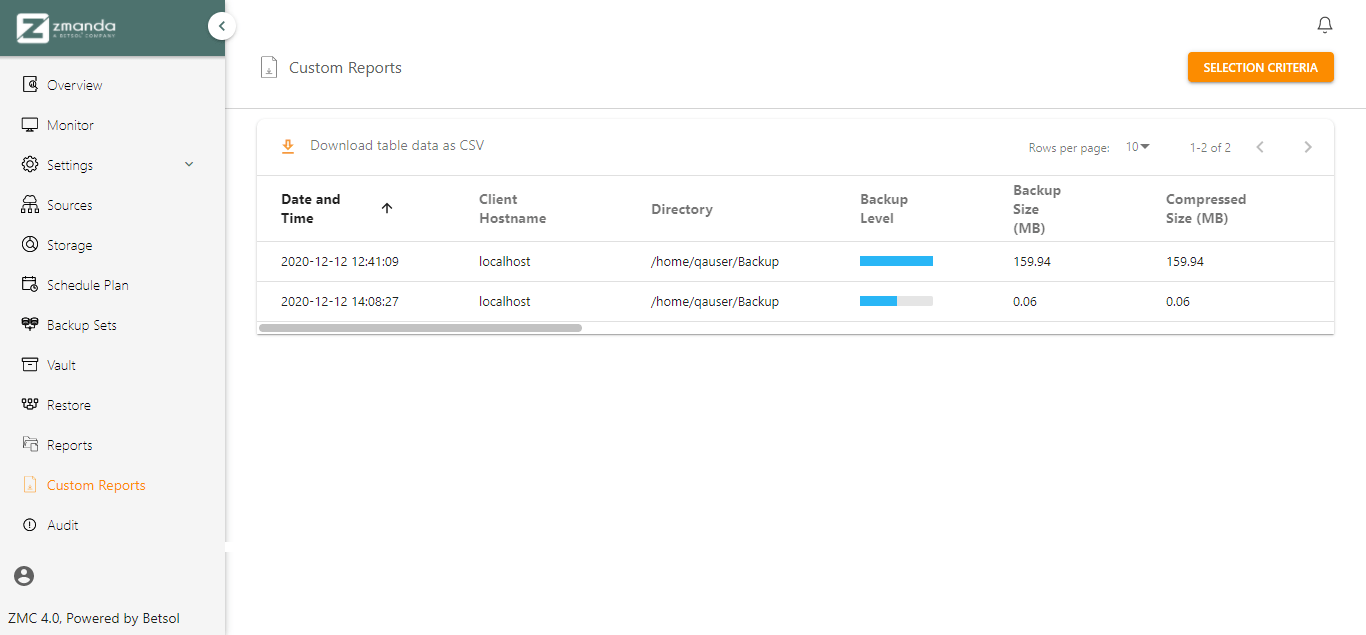Open the user account profile icon
The width and height of the screenshot is (1366, 635).
point(24,576)
